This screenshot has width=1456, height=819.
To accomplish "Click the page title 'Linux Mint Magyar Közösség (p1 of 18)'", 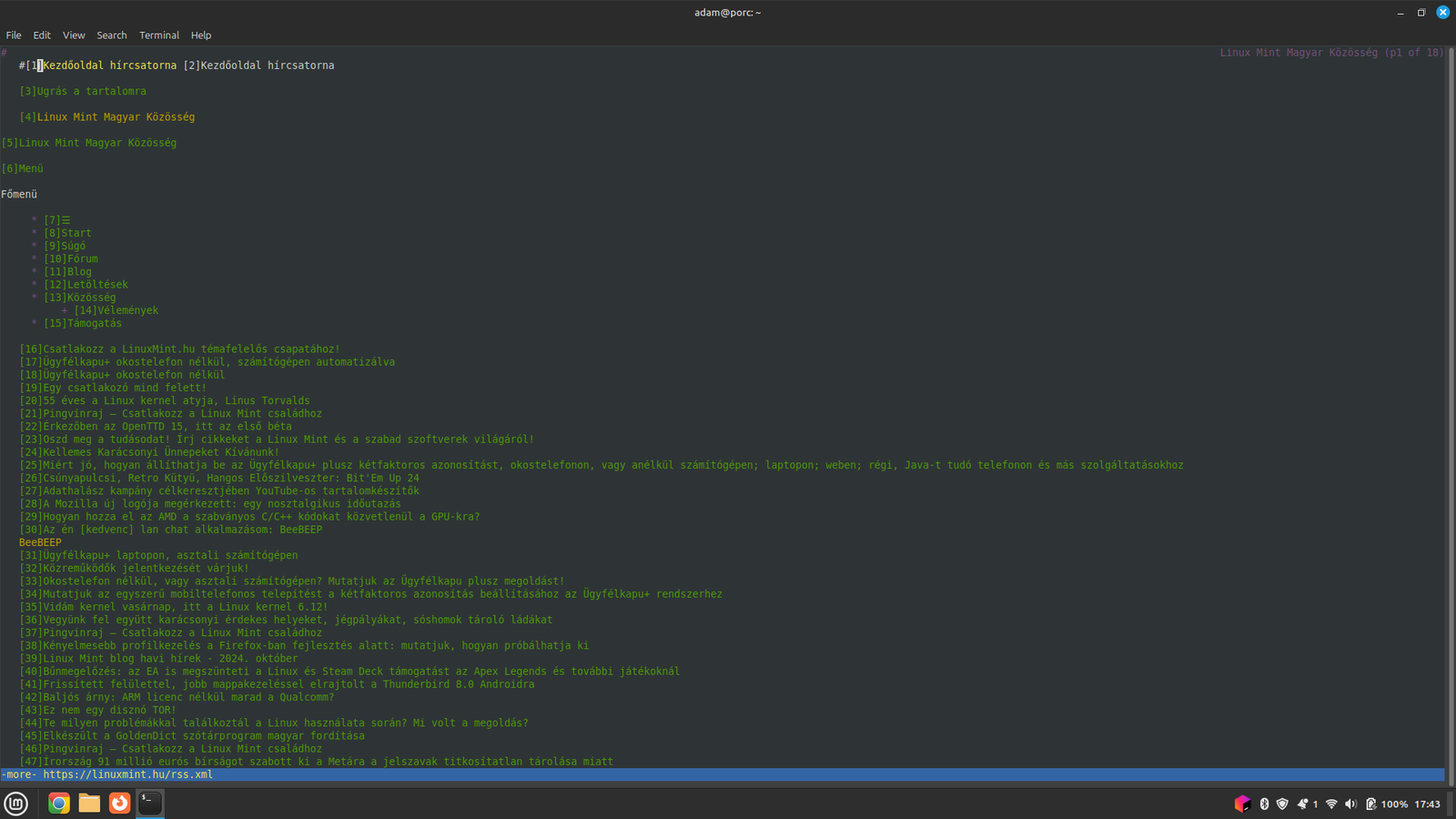I will click(x=1331, y=53).
